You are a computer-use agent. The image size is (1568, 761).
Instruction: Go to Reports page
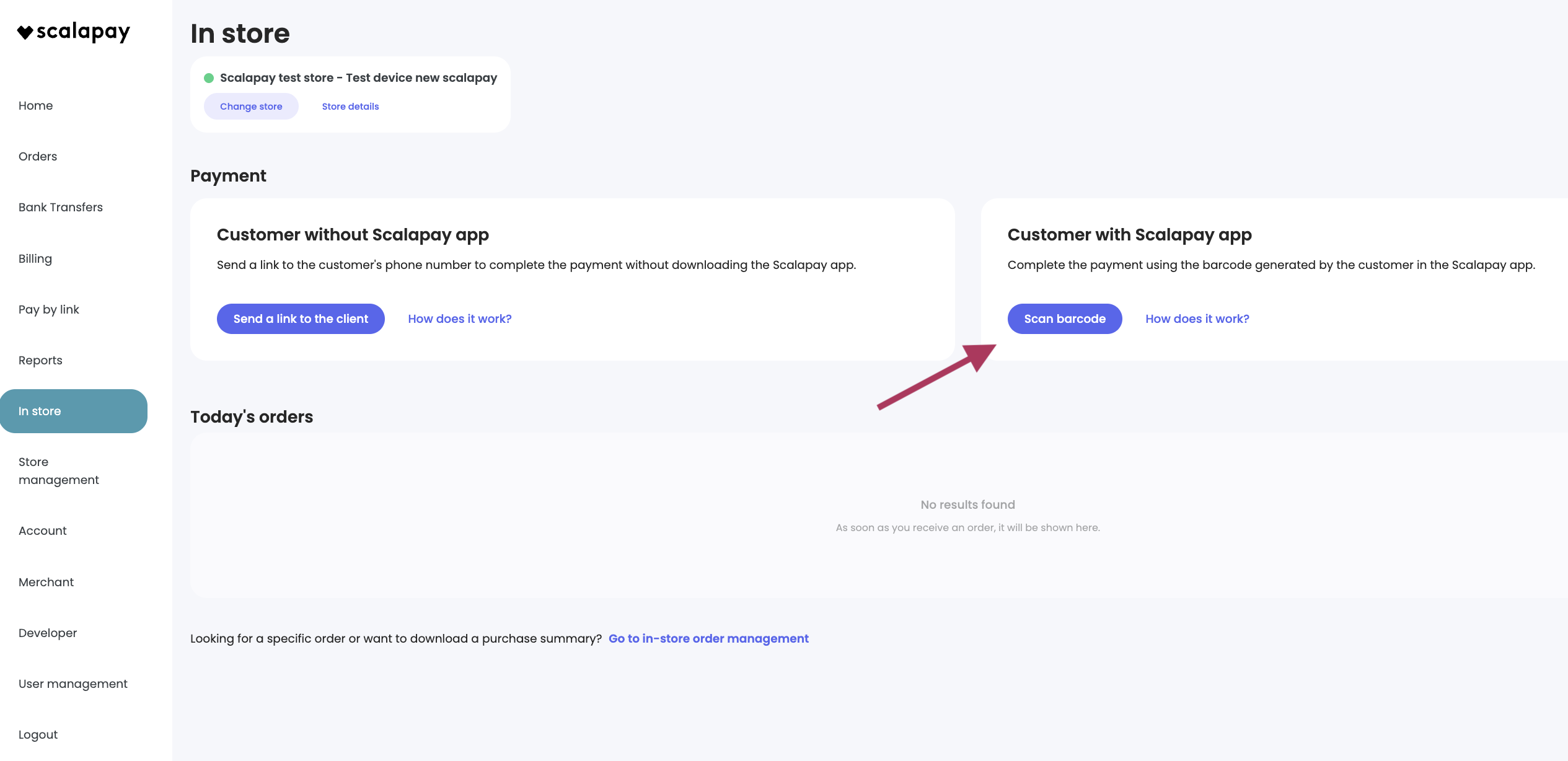[40, 361]
